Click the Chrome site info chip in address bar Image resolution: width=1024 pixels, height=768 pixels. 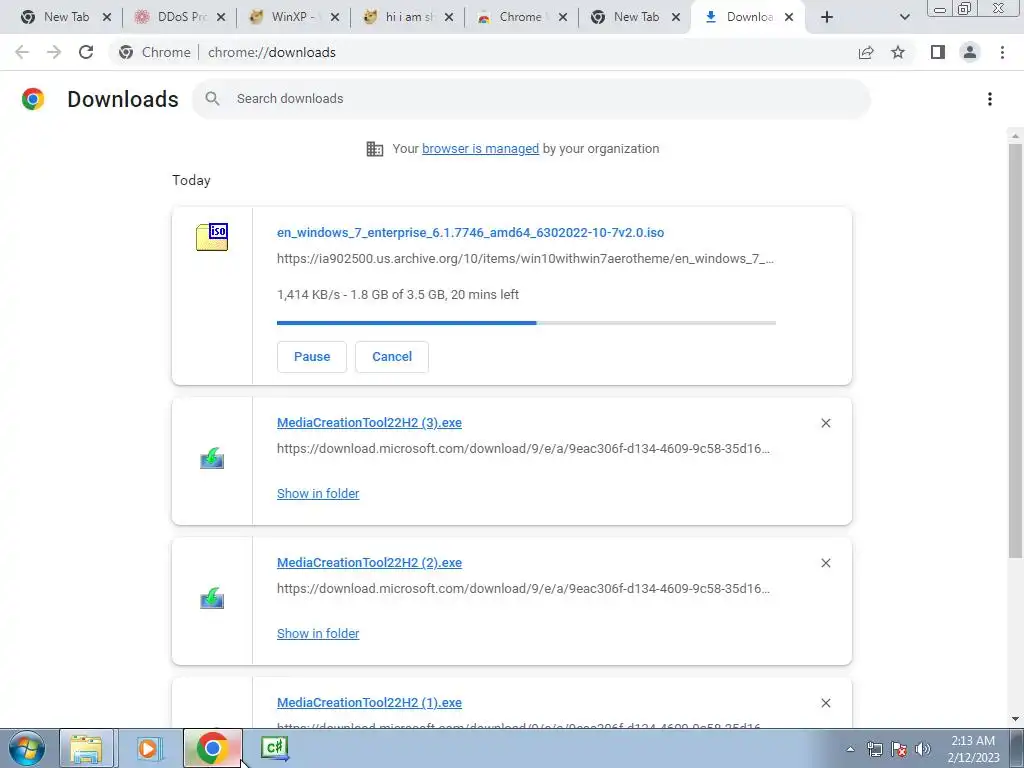(x=155, y=52)
